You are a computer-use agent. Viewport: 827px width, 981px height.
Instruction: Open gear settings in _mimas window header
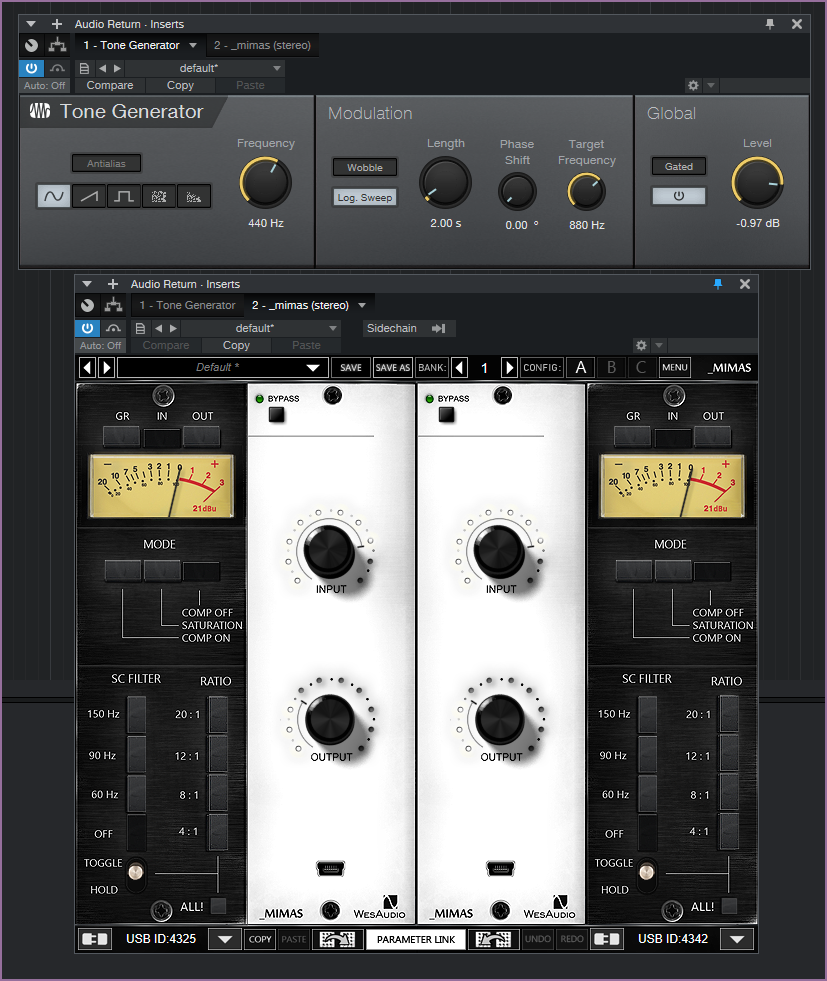tap(641, 345)
